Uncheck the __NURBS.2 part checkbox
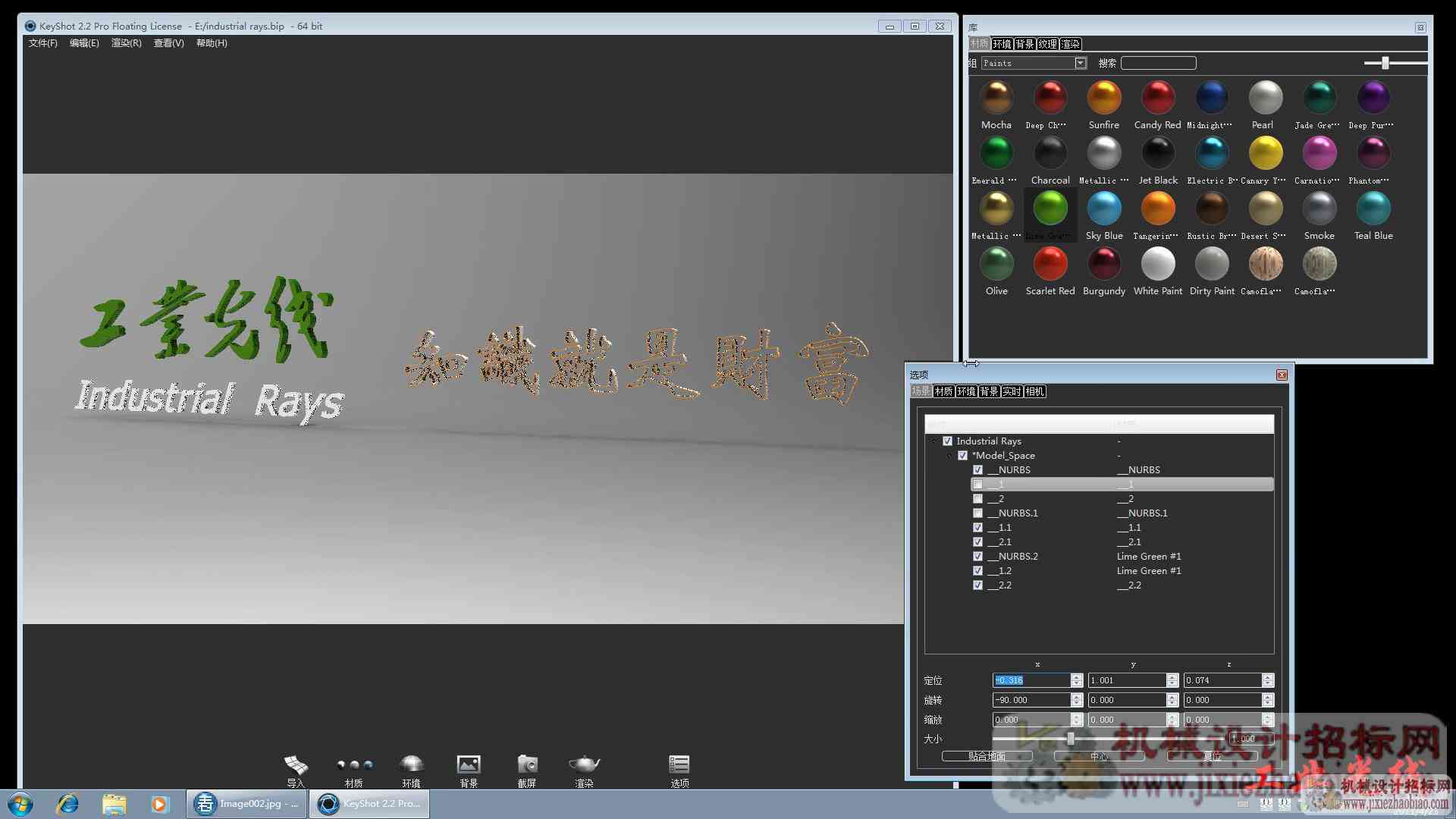Screen dimensions: 1456x819 pos(977,557)
